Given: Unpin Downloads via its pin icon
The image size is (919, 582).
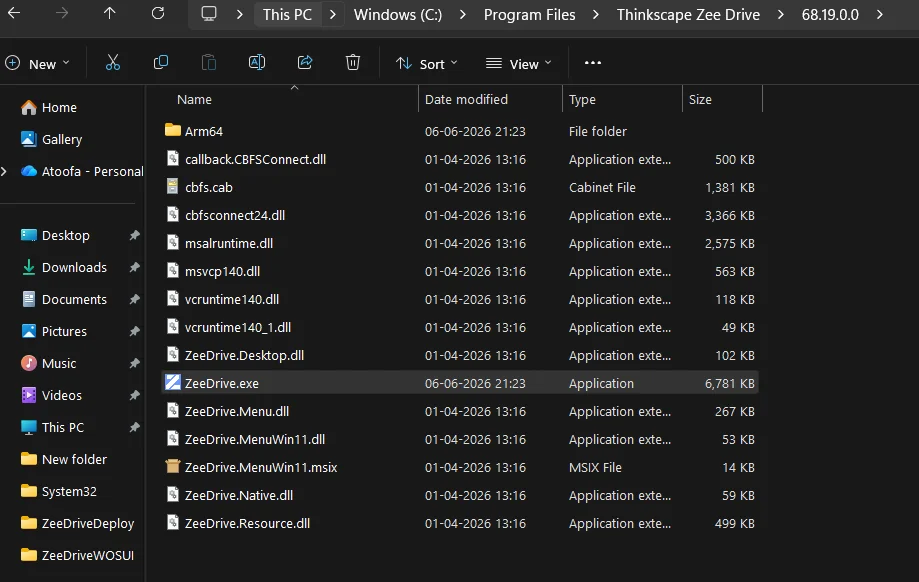Looking at the screenshot, I should click(x=134, y=267).
